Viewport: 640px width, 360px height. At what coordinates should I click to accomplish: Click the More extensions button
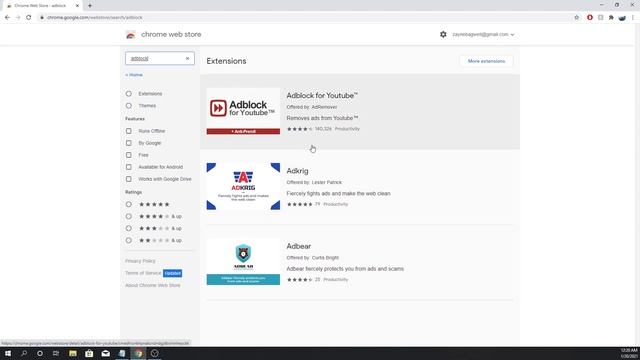click(x=486, y=61)
